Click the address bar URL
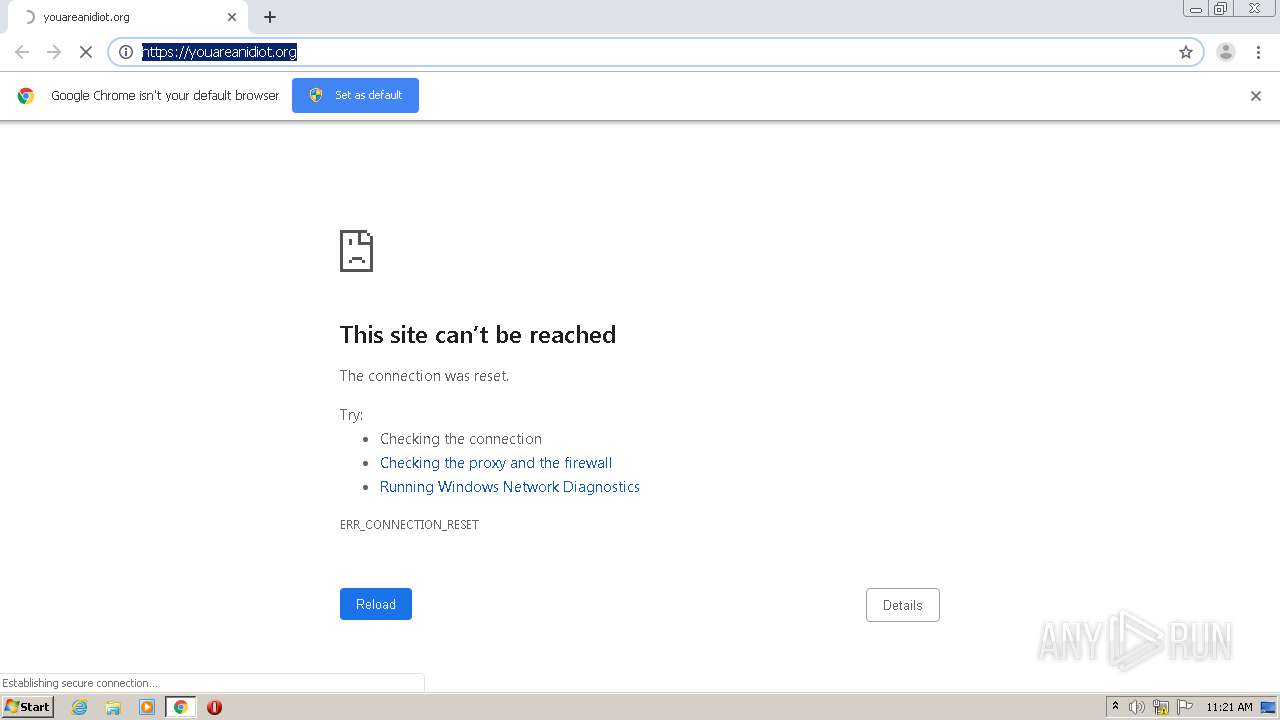The width and height of the screenshot is (1280, 720). pyautogui.click(x=219, y=52)
